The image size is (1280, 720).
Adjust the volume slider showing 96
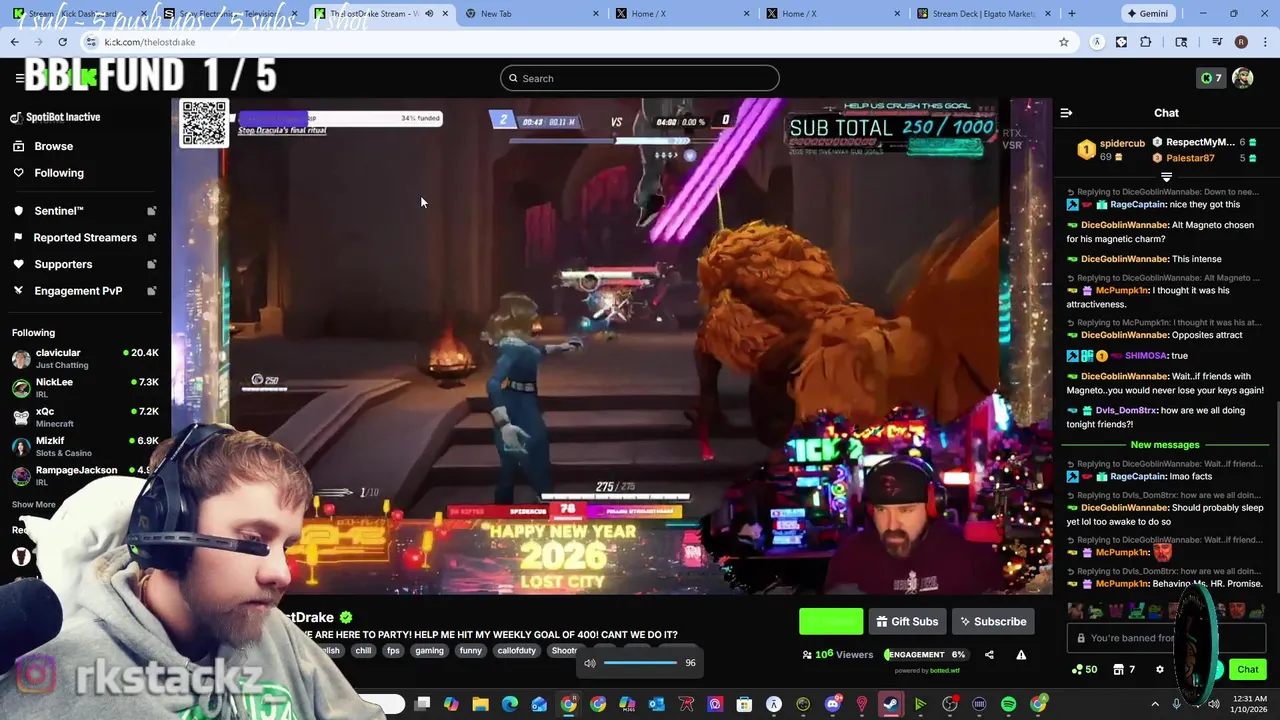[641, 662]
